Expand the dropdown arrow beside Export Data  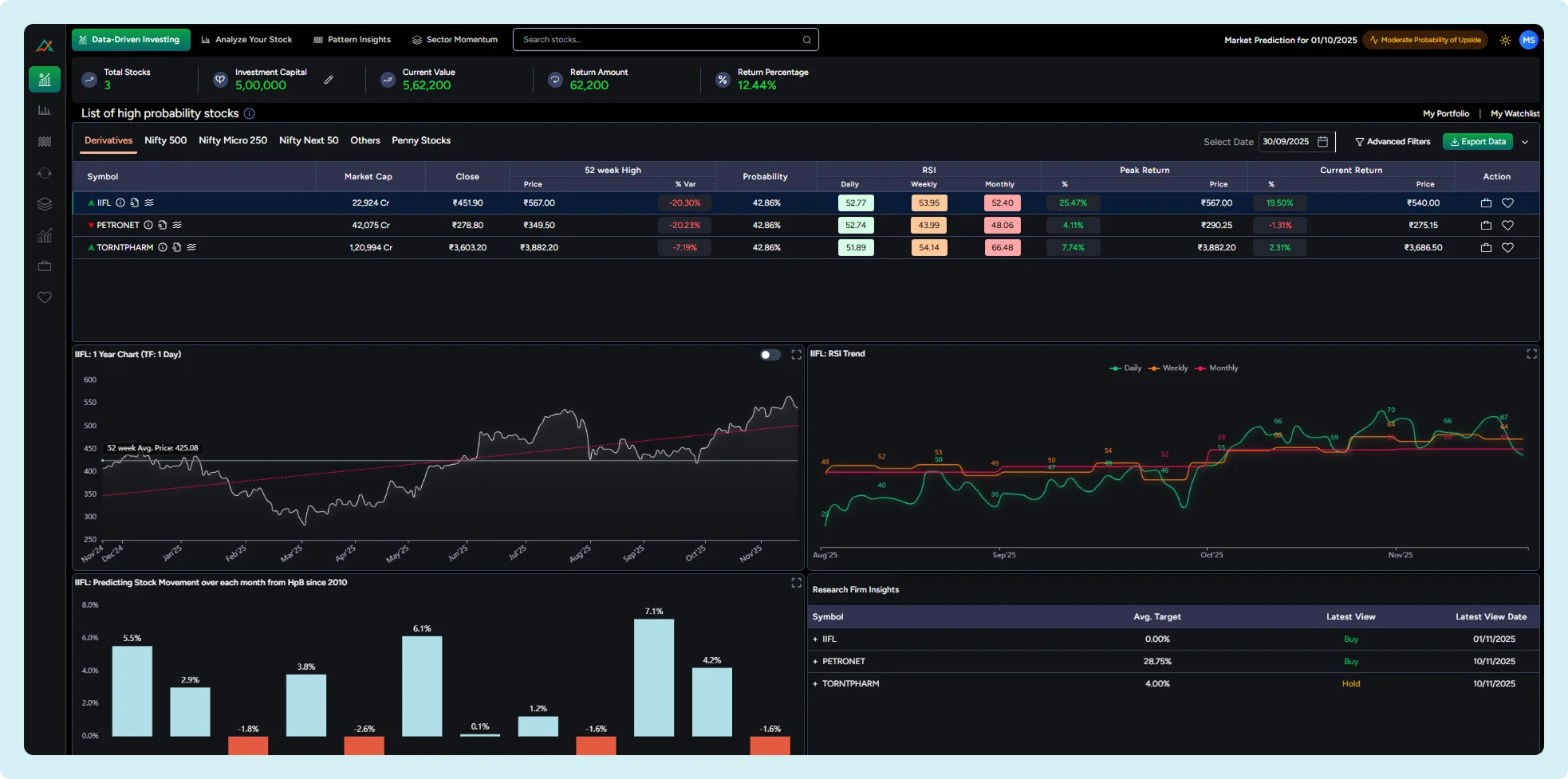pyautogui.click(x=1526, y=141)
